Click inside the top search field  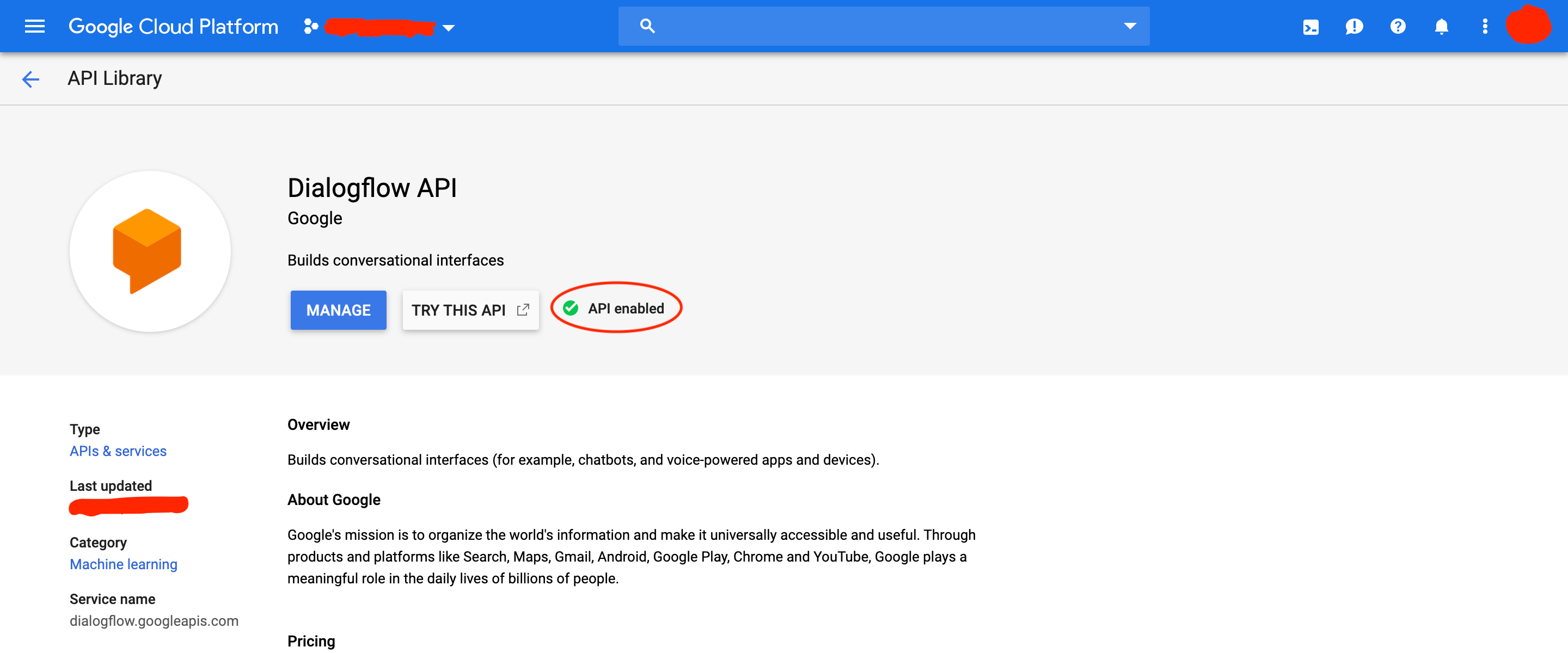point(883,26)
